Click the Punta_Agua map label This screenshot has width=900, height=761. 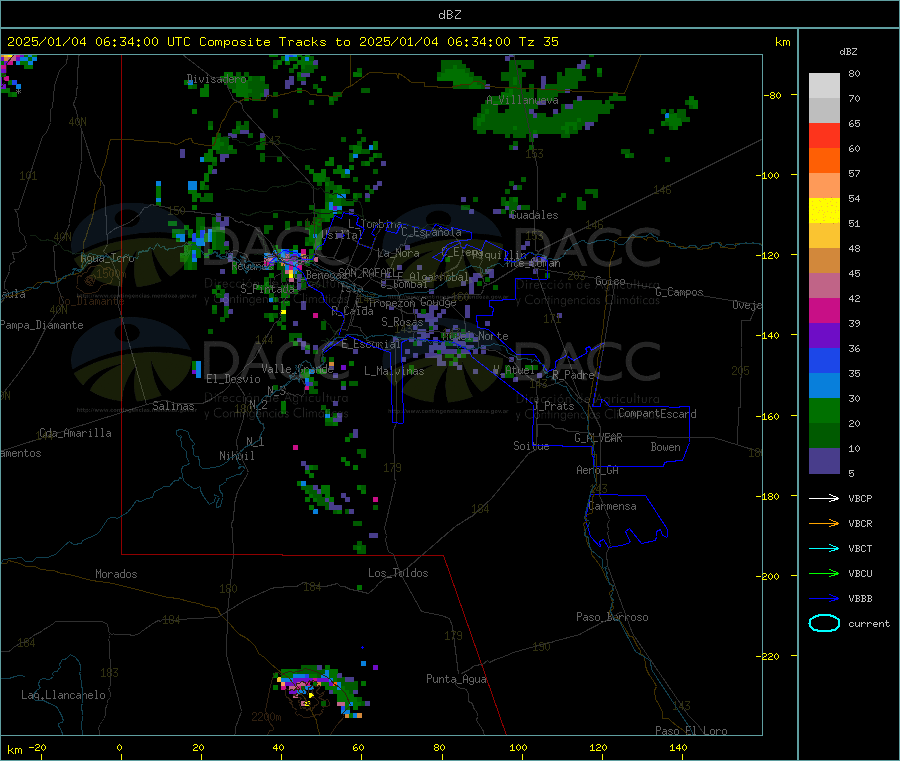pyautogui.click(x=456, y=679)
